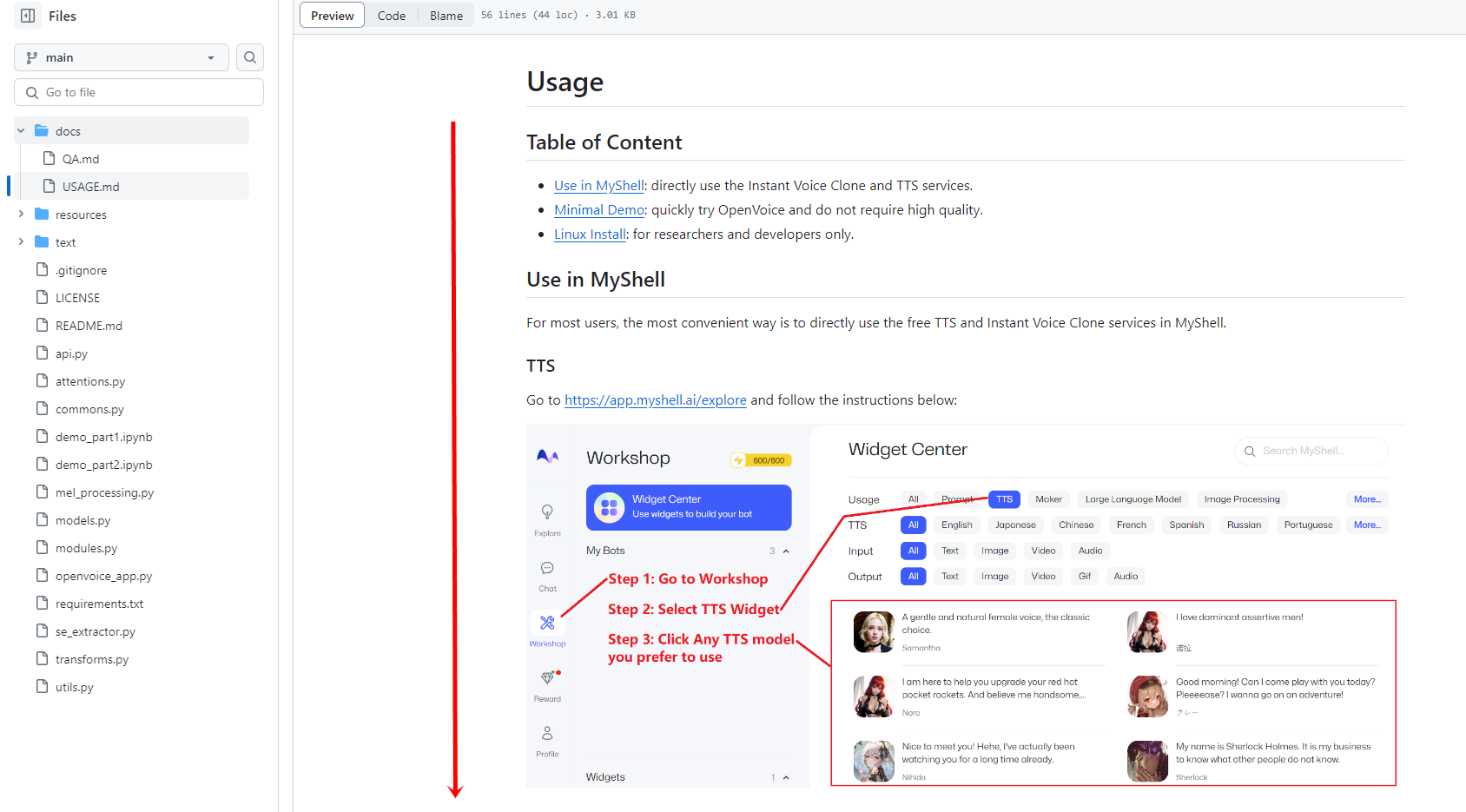Image resolution: width=1466 pixels, height=812 pixels.
Task: Click the file icon beside commons.py
Action: point(42,408)
